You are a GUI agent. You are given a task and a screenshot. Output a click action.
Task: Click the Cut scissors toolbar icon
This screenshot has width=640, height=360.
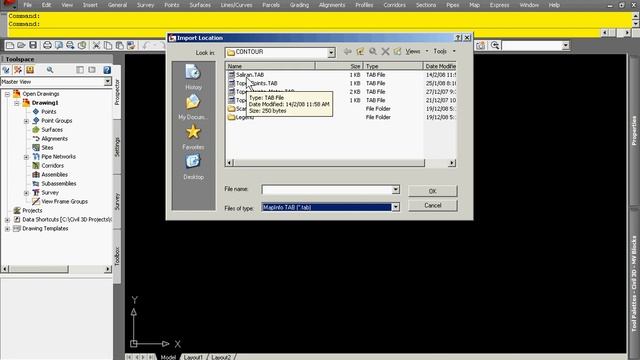point(96,45)
